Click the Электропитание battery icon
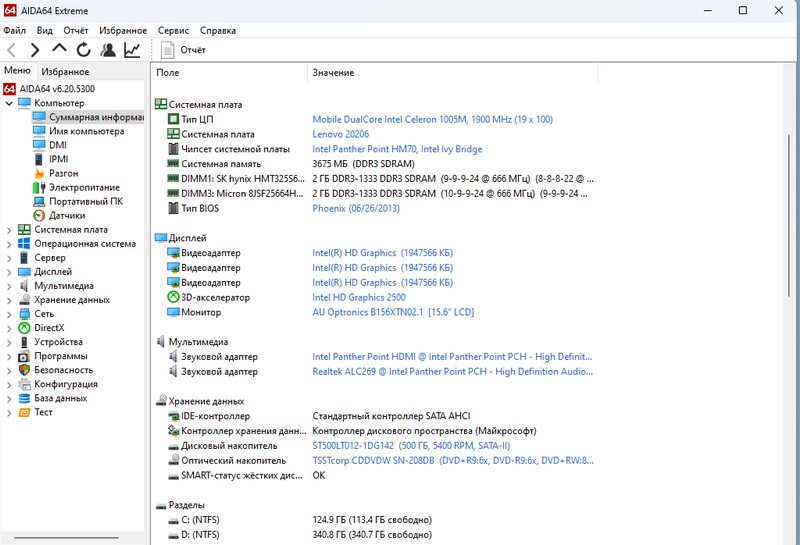 pyautogui.click(x=39, y=187)
